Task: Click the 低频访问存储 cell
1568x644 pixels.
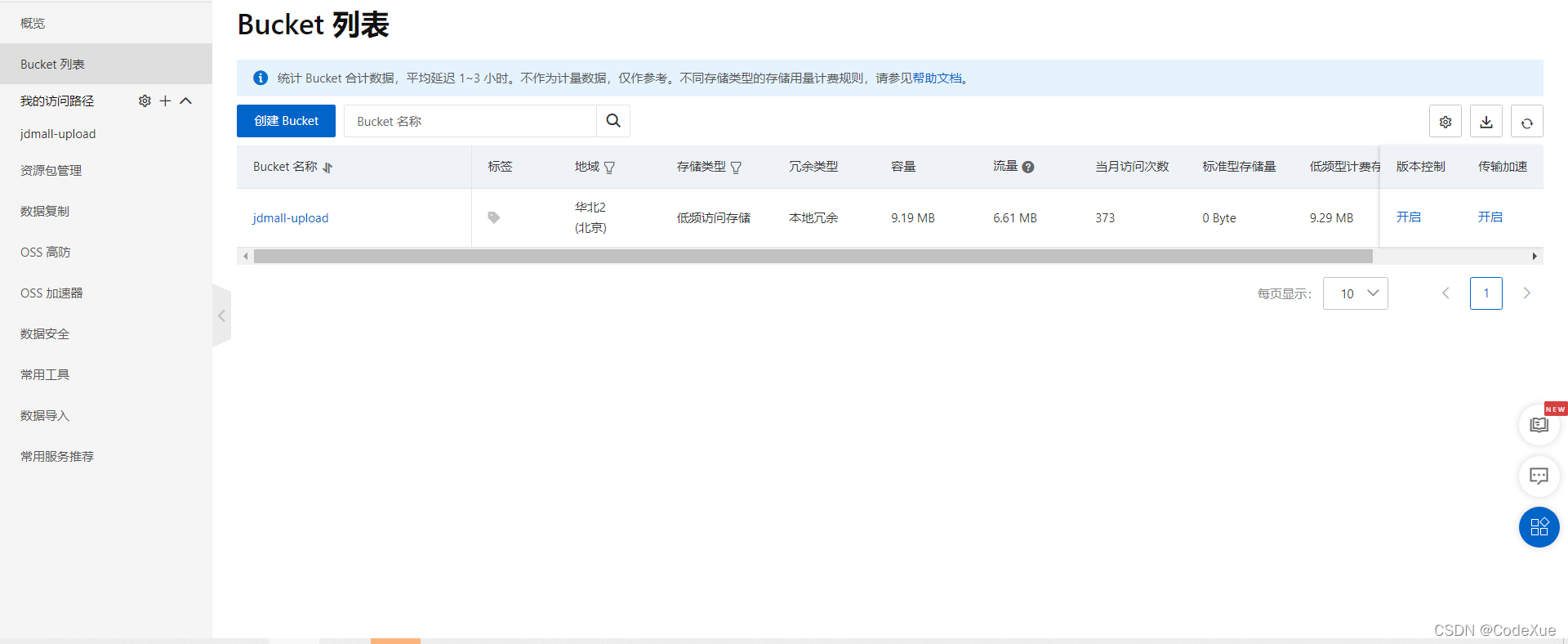Action: coord(713,218)
